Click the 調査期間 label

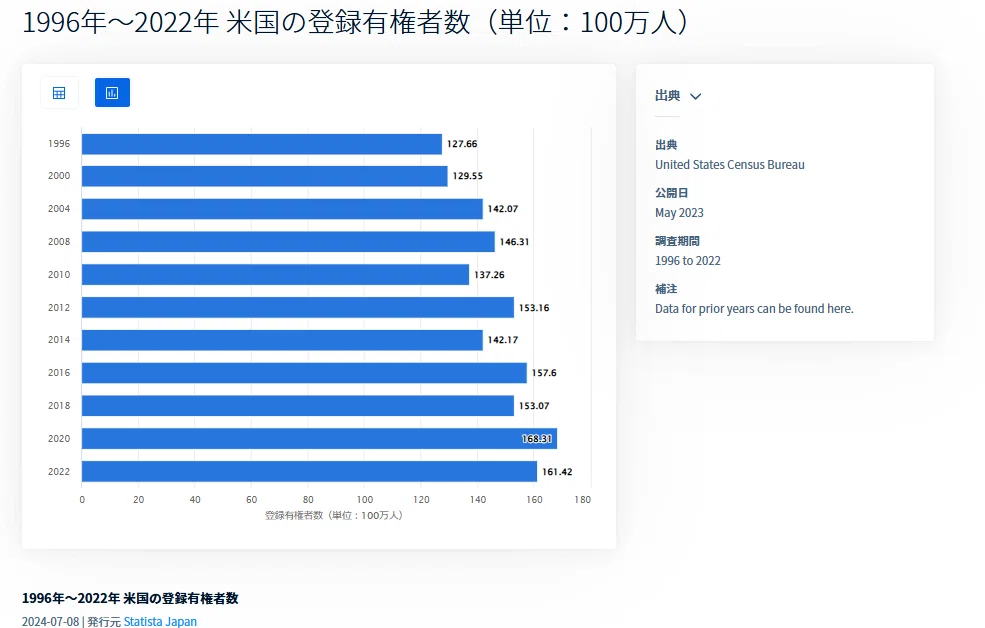click(677, 241)
